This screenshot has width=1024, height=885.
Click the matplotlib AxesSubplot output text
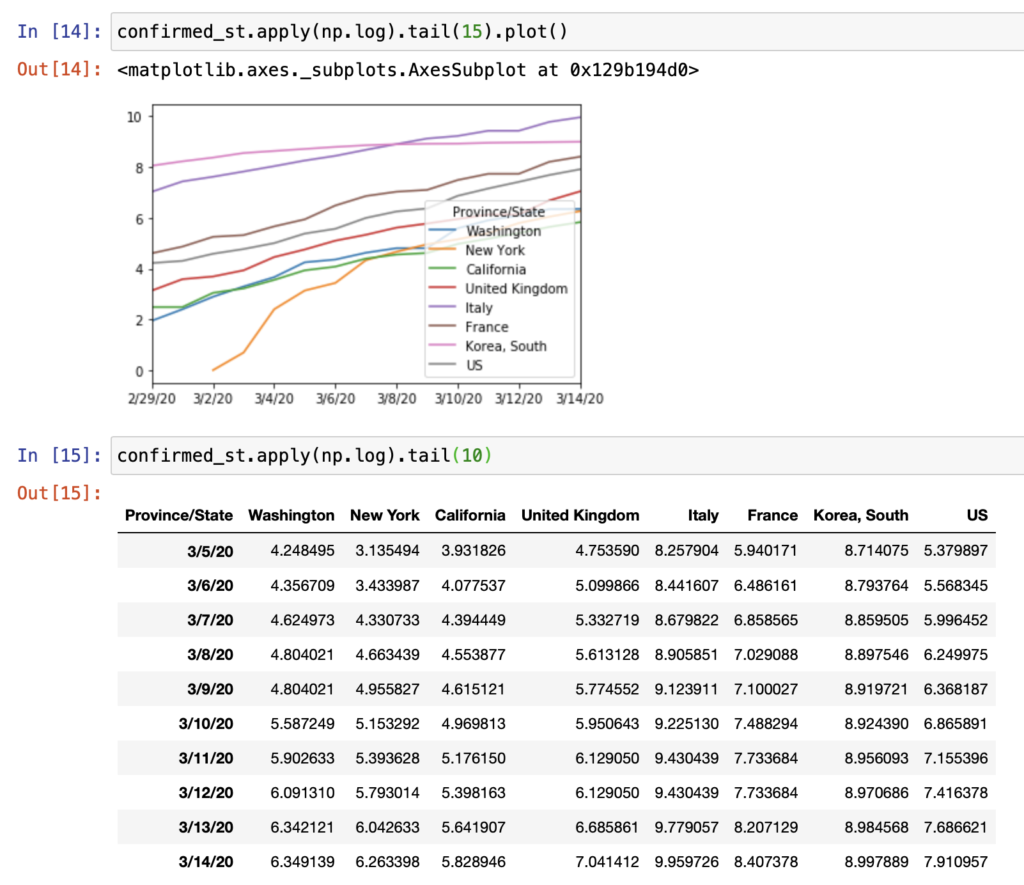(408, 71)
